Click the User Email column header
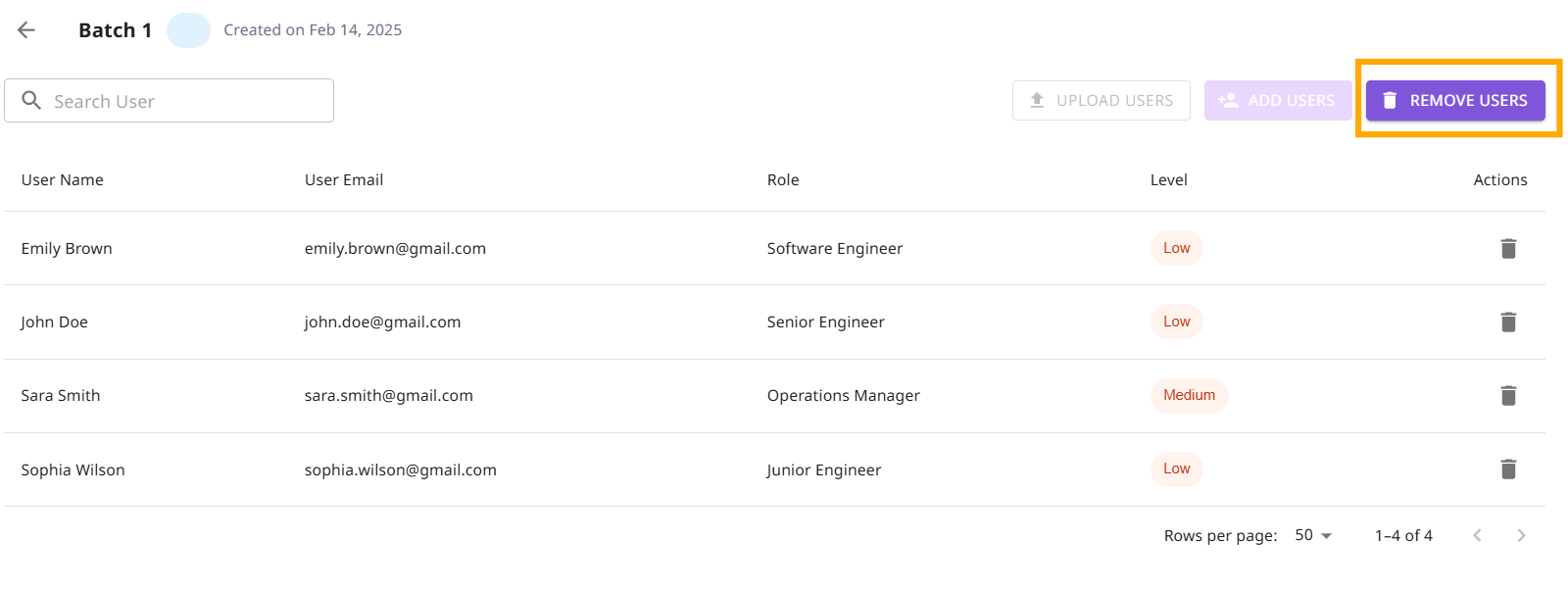 click(344, 180)
